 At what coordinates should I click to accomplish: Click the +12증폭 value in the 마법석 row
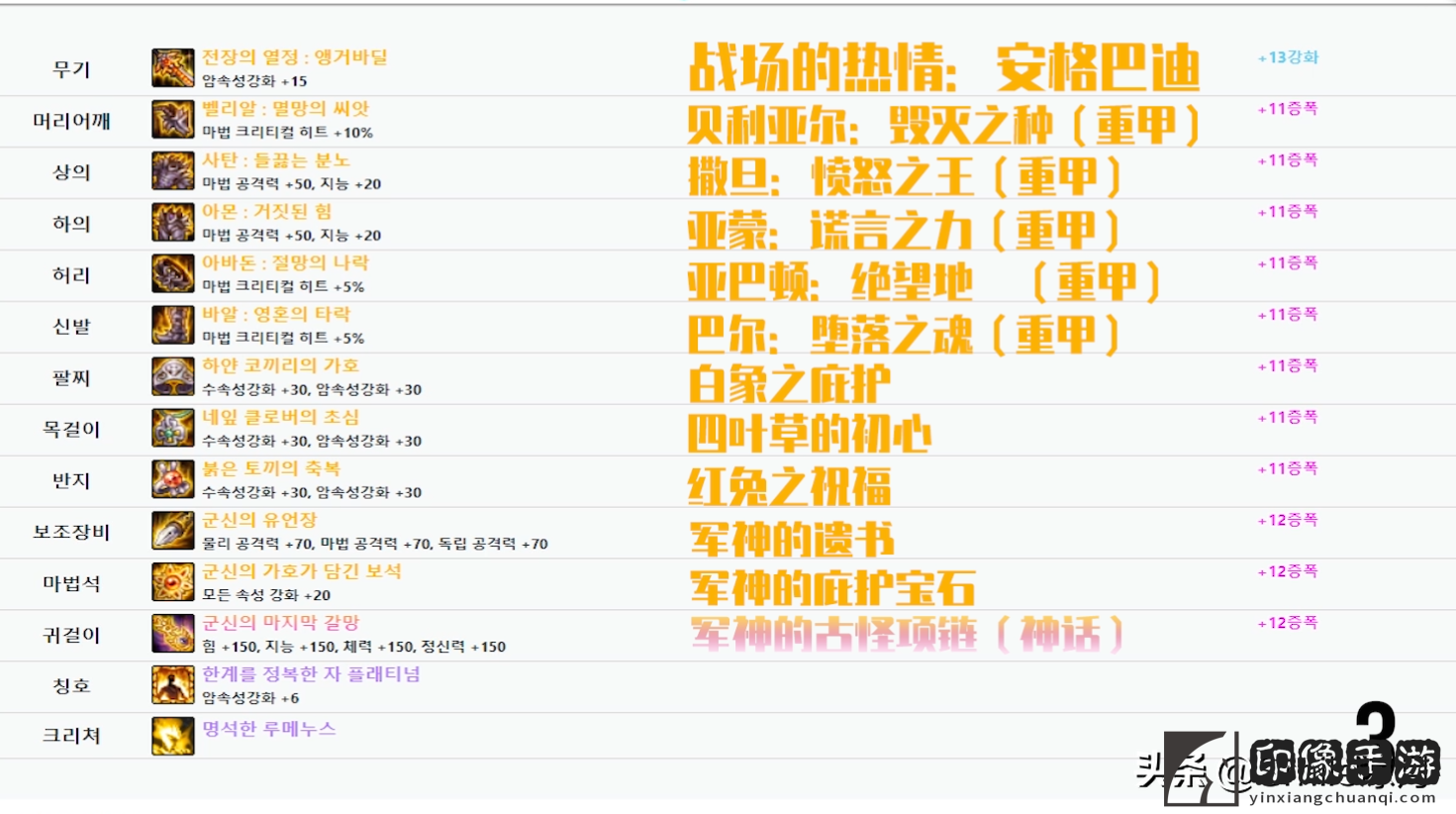coord(1288,572)
